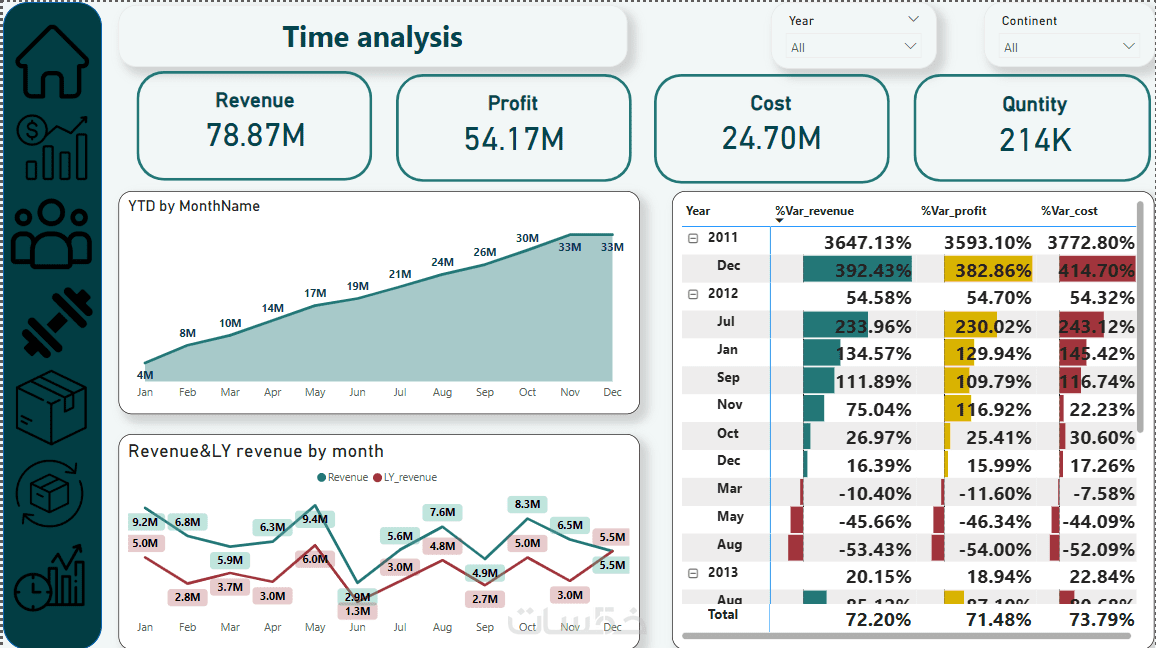The image size is (1156, 648).
Task: Go to the customers people icon
Action: tap(52, 234)
